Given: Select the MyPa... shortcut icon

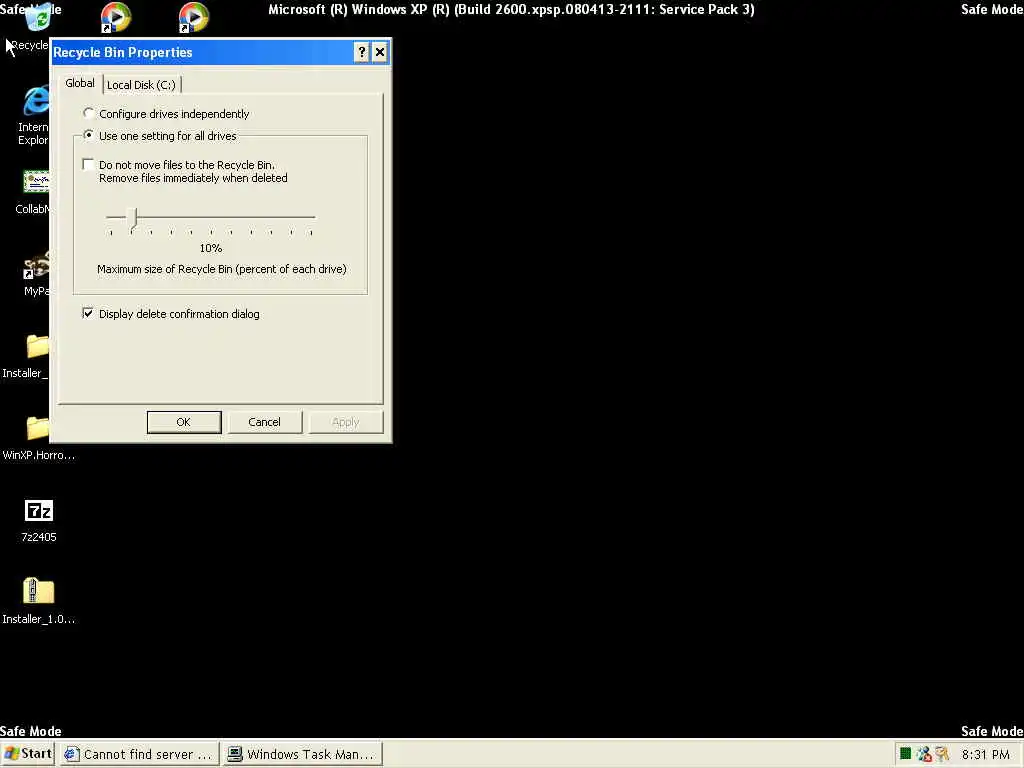Looking at the screenshot, I should pos(36,266).
